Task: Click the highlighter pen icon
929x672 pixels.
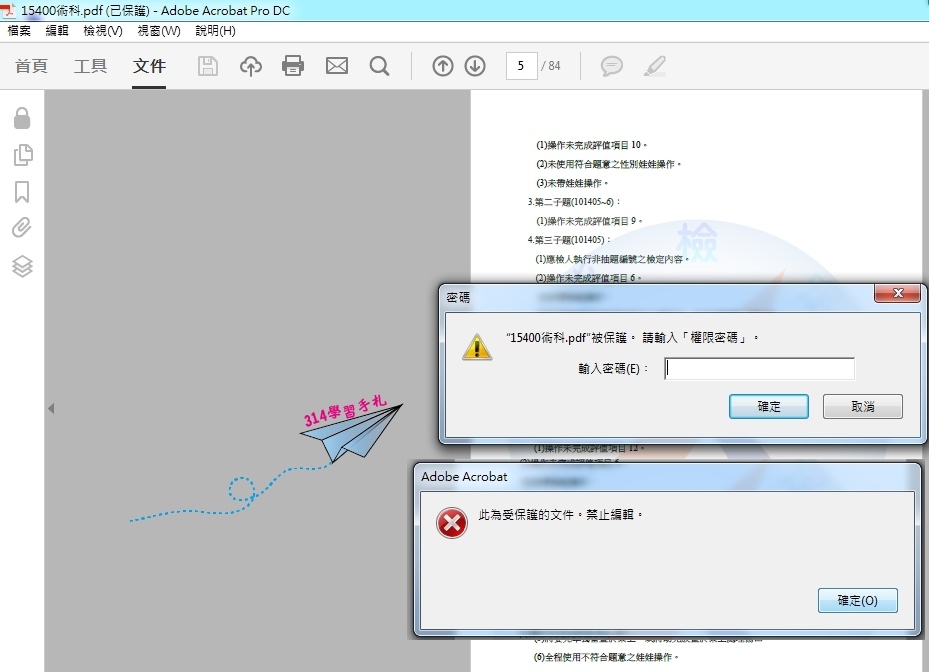Action: click(x=655, y=66)
